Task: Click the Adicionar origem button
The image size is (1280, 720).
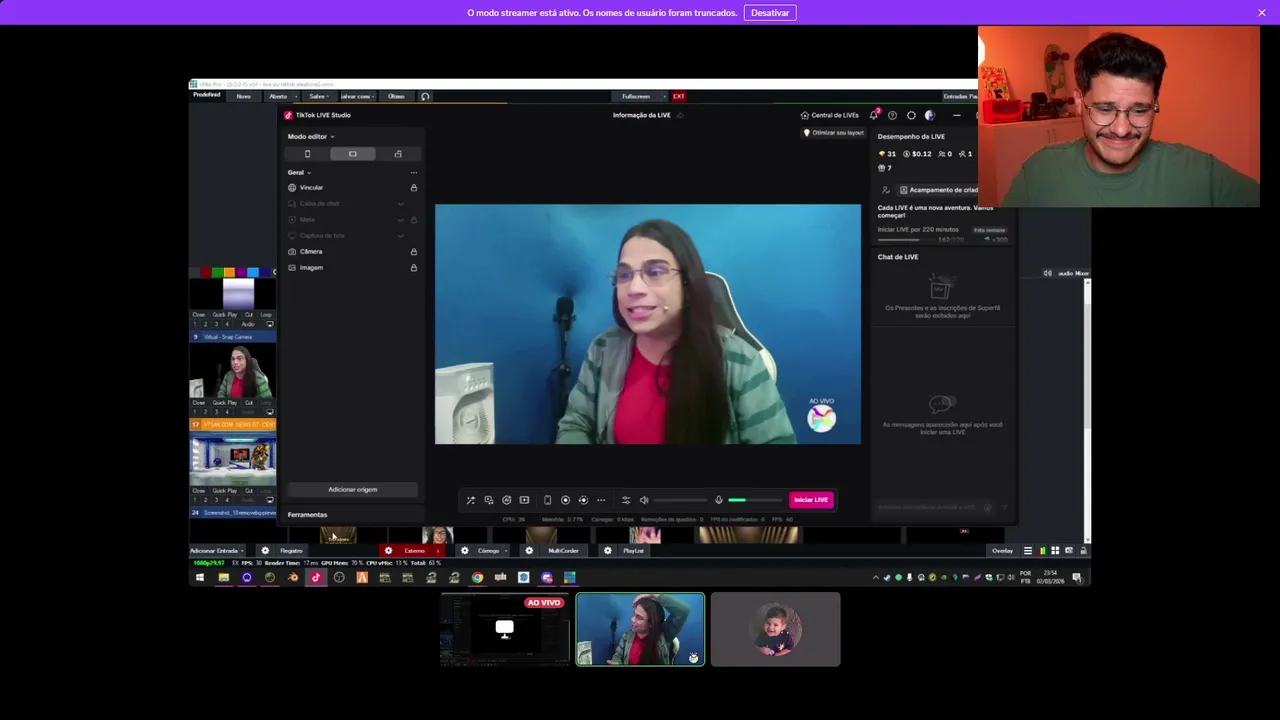Action: coord(352,490)
